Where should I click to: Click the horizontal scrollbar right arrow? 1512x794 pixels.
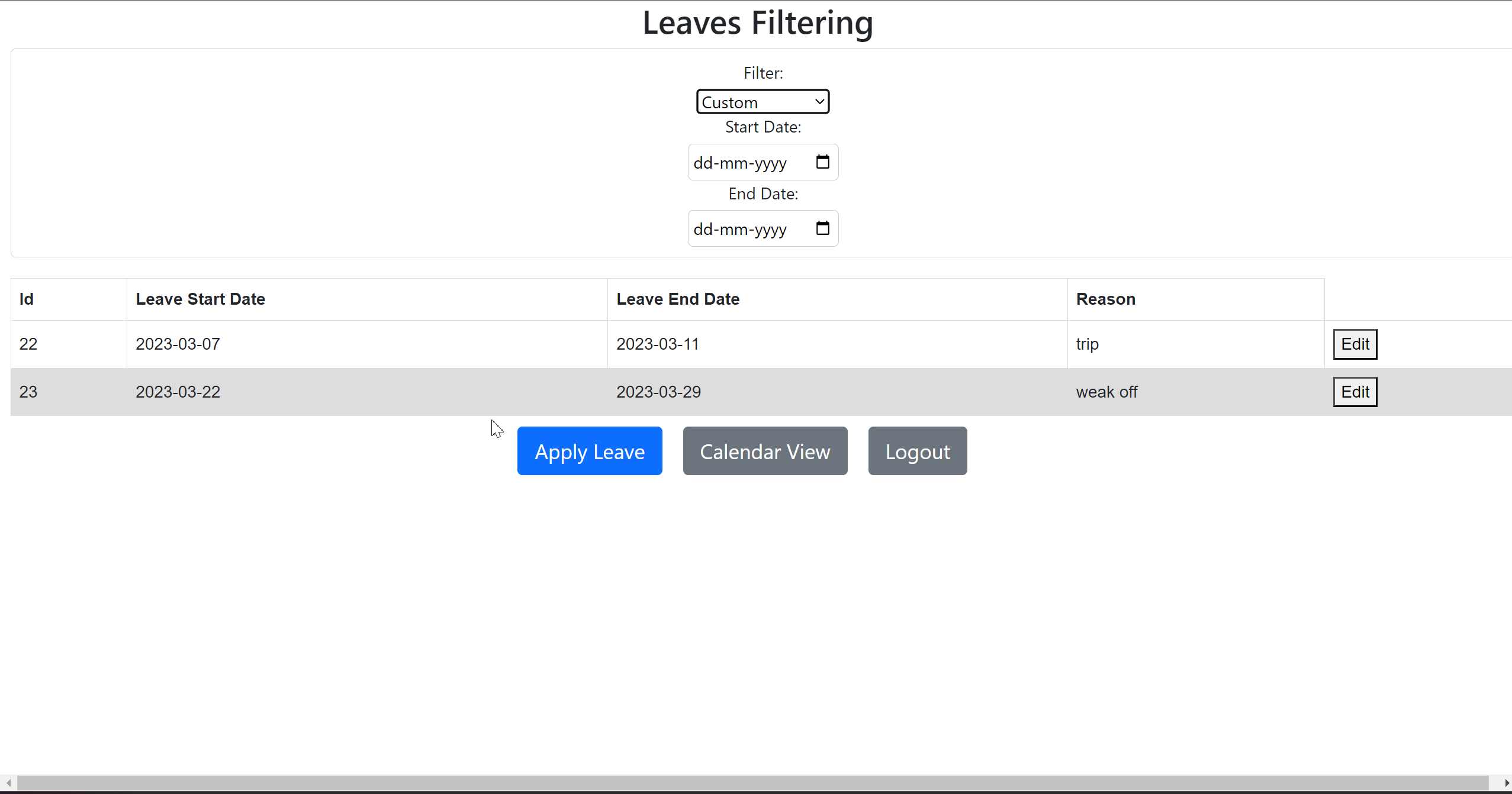(1506, 783)
